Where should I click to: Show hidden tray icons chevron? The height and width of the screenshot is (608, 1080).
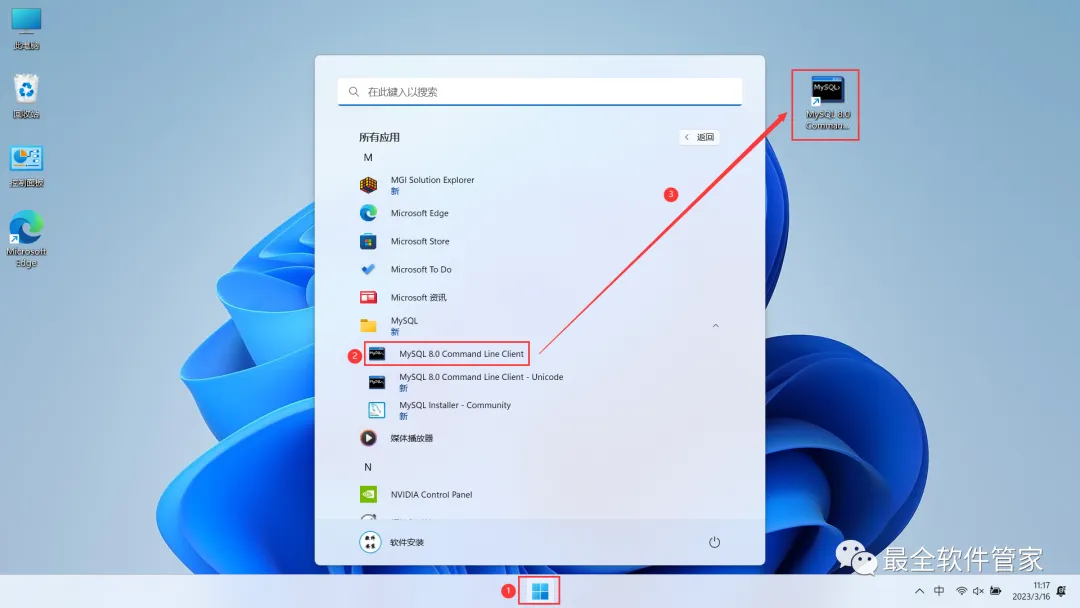tap(919, 591)
